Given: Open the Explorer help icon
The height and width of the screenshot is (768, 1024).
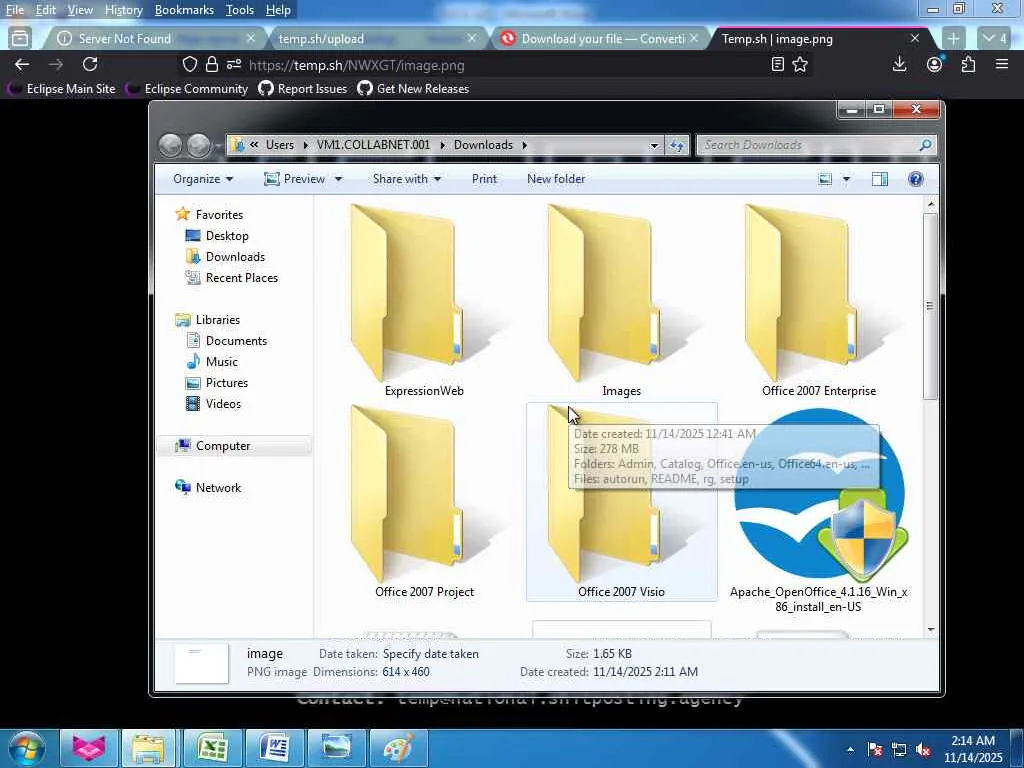Looking at the screenshot, I should (x=916, y=179).
